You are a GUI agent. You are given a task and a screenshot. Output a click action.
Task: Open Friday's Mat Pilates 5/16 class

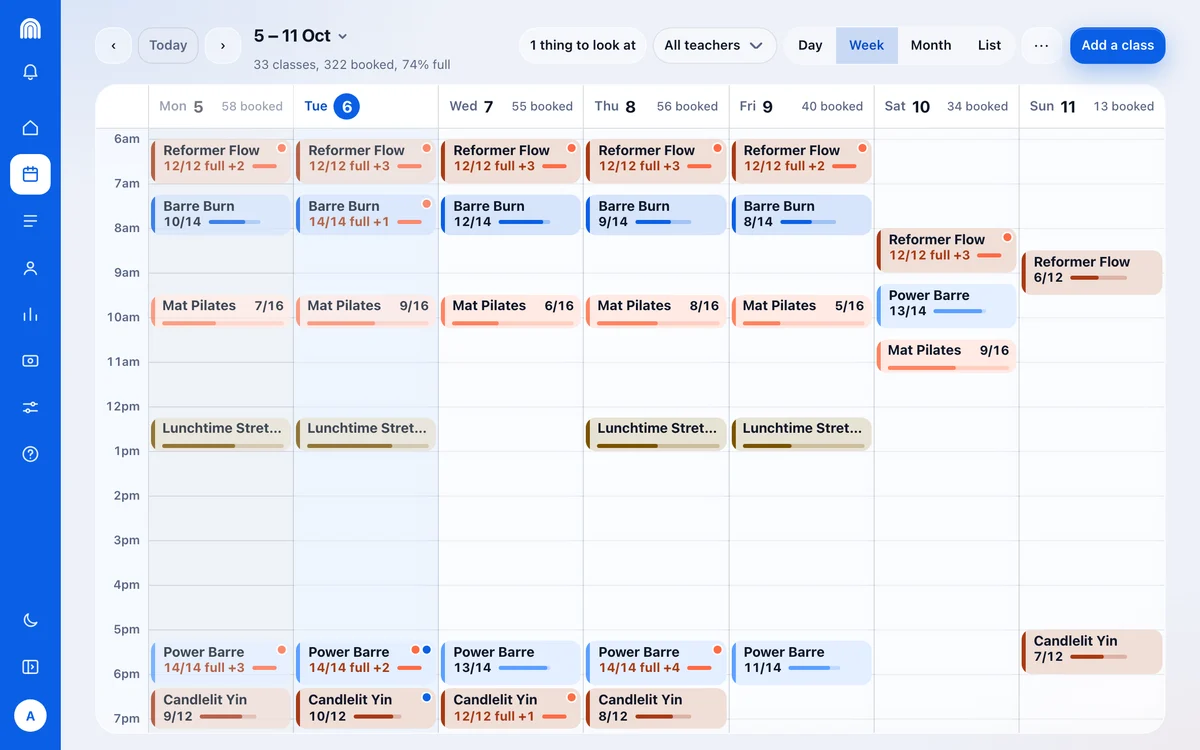(801, 311)
